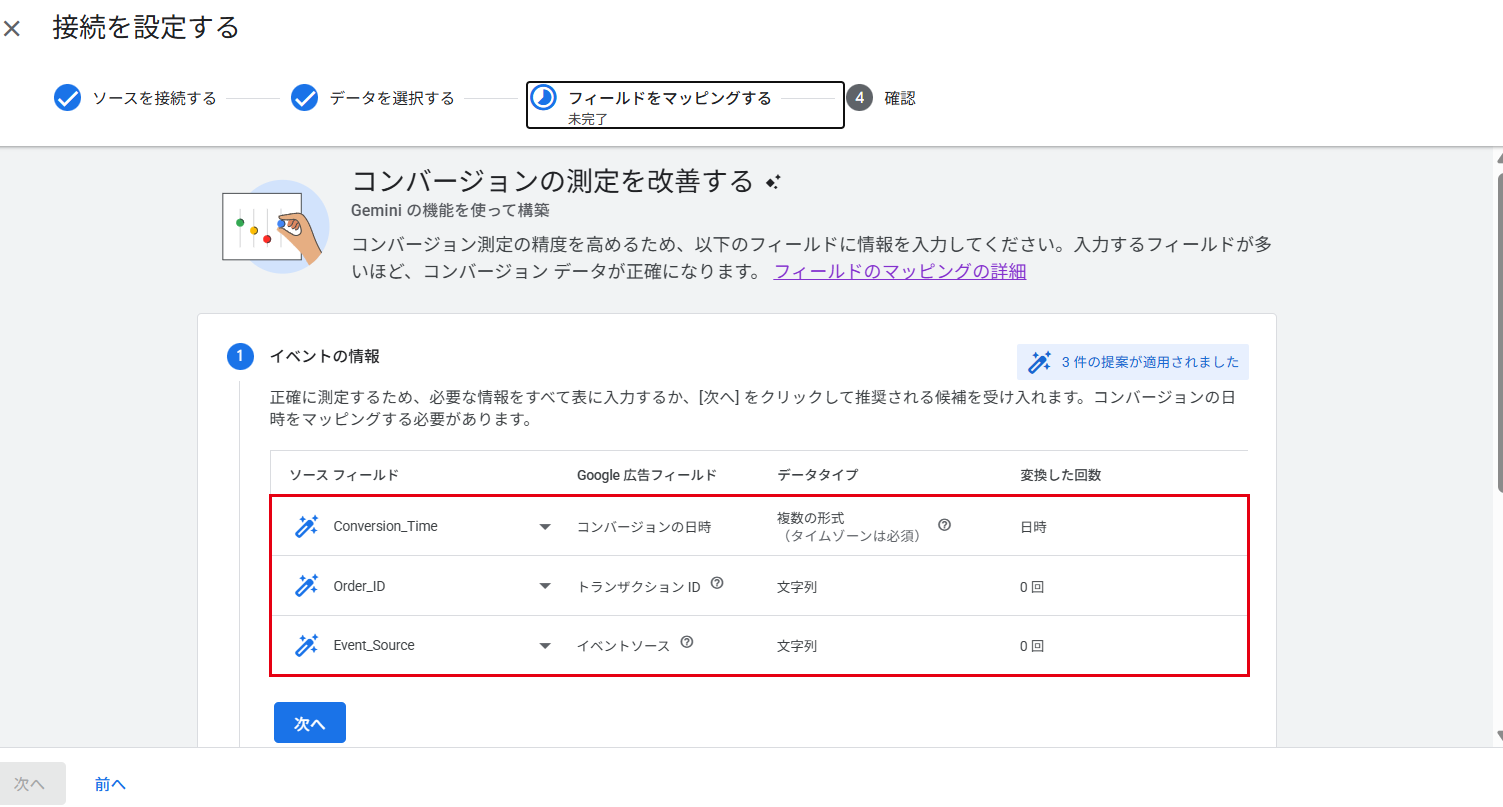The image size is (1503, 807).
Task: Click the イベントの情報 section heading
Action: [325, 356]
